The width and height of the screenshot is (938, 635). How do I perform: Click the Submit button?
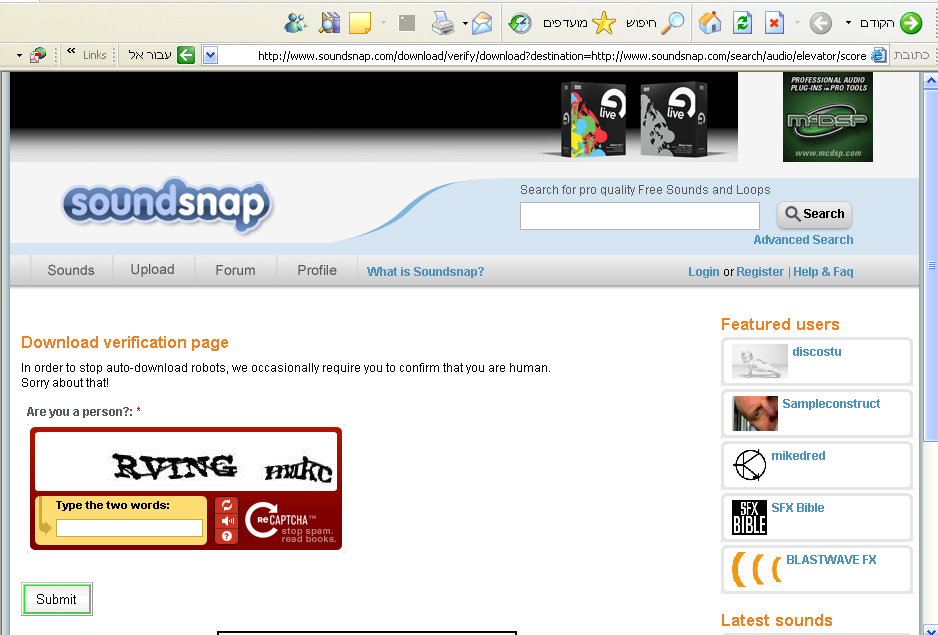point(56,599)
